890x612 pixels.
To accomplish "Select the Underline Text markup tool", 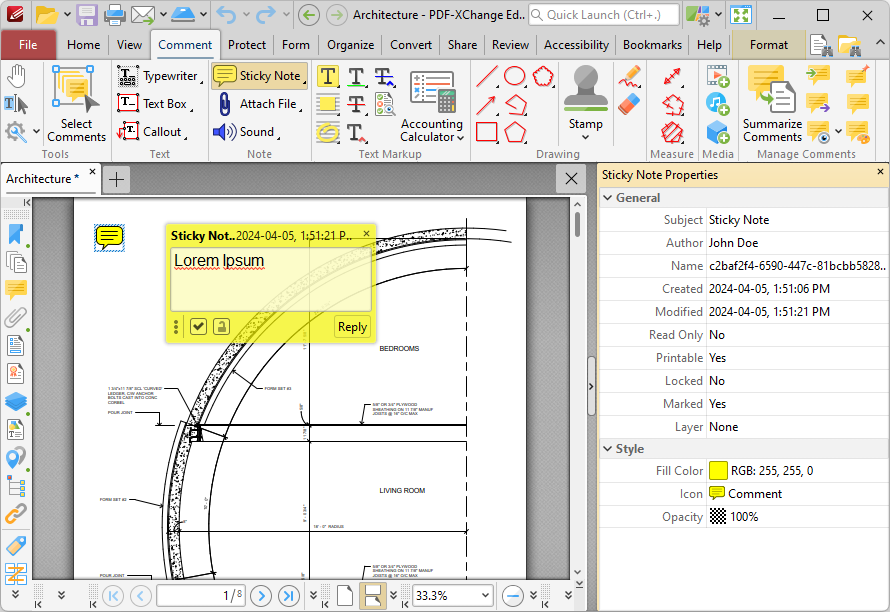I will click(x=356, y=77).
